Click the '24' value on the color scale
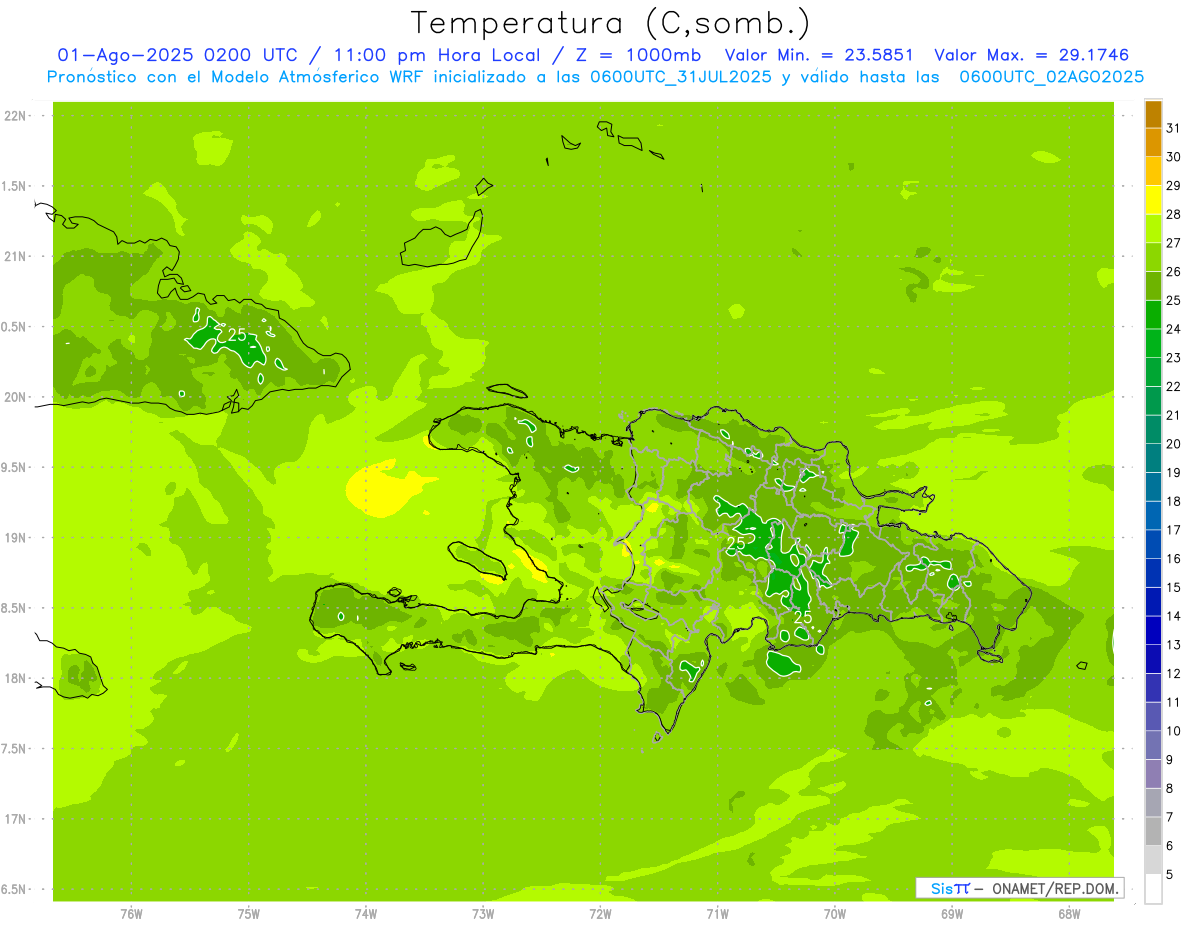Screen dimensions: 1200x927 (x=1173, y=329)
